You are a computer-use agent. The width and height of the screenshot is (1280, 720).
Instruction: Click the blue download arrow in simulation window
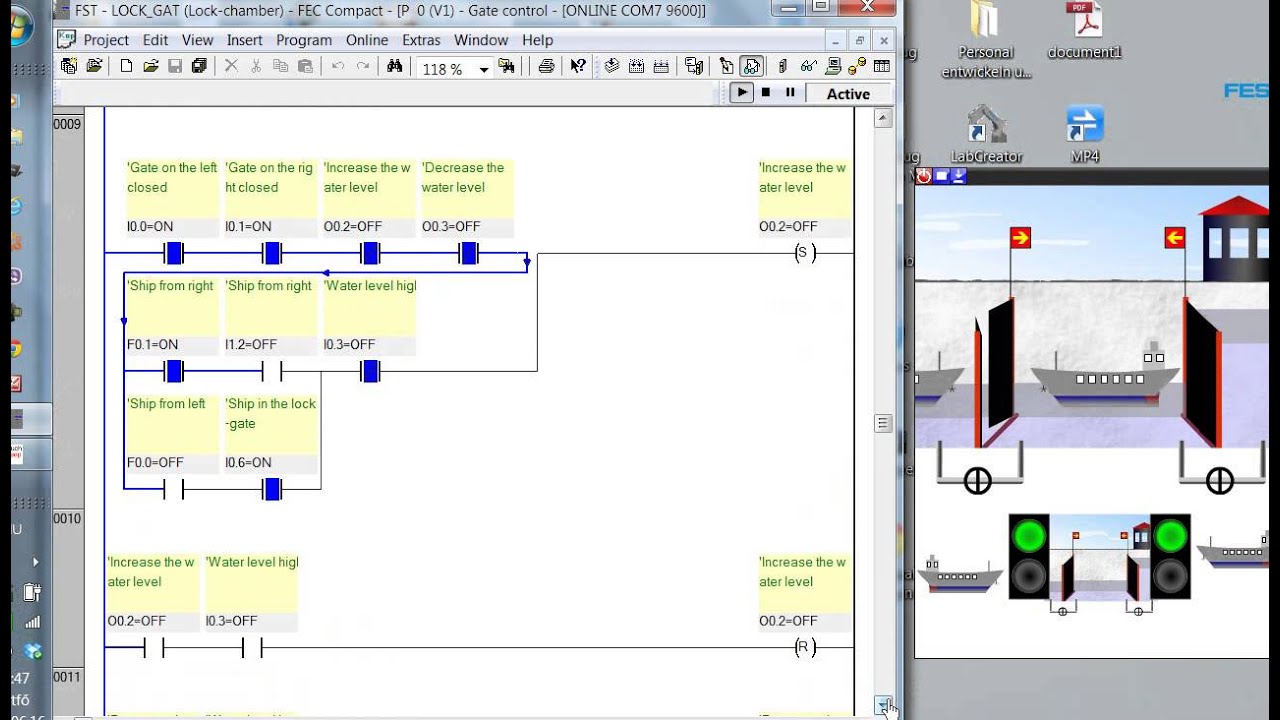point(959,176)
